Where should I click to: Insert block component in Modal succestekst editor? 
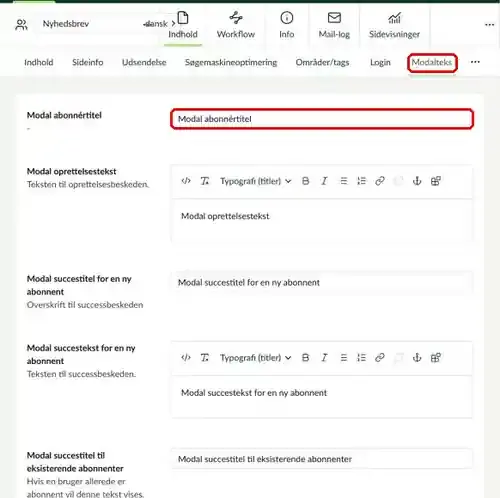pyautogui.click(x=436, y=358)
